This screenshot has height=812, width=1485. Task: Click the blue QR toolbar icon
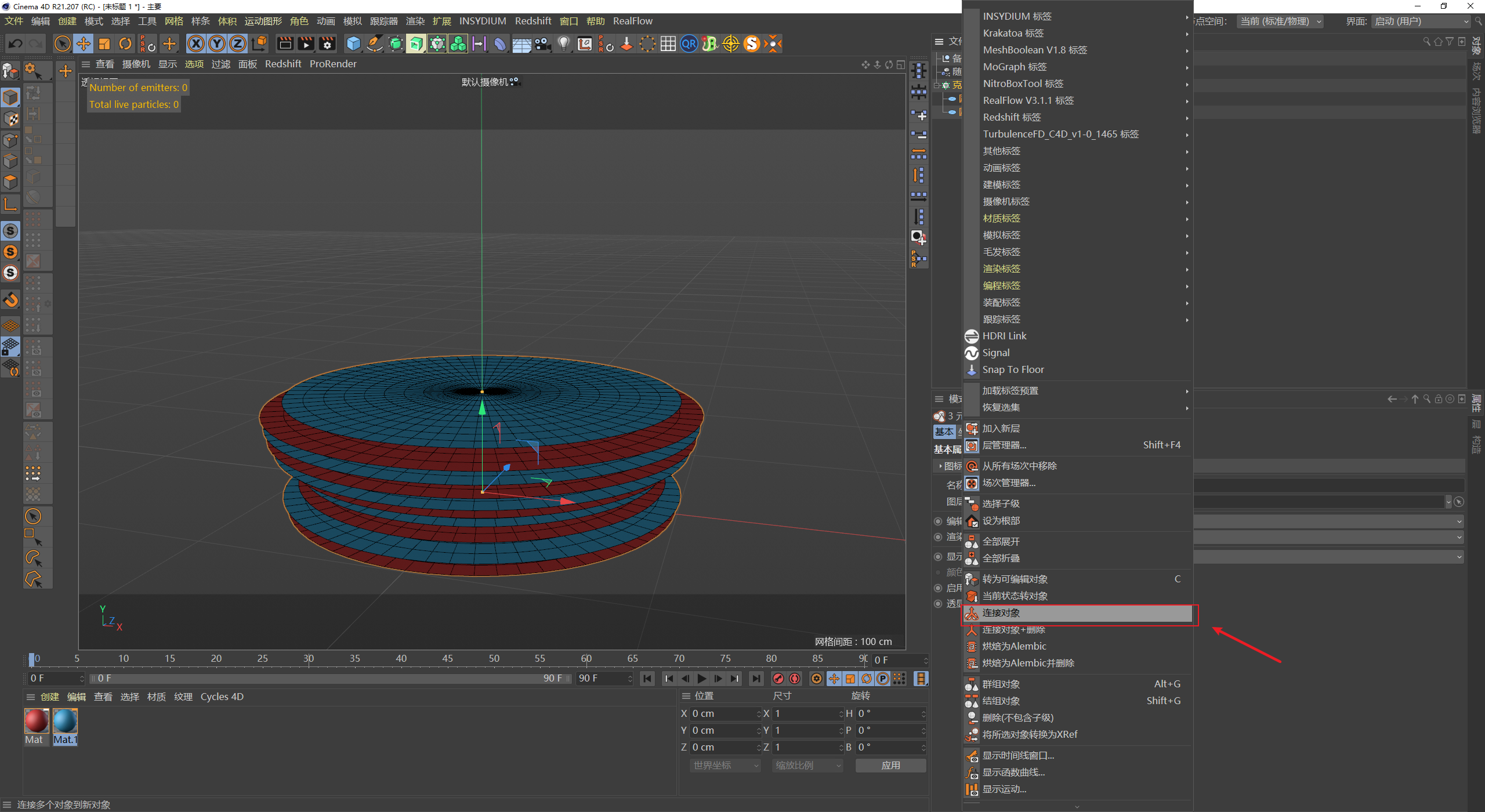(x=689, y=43)
